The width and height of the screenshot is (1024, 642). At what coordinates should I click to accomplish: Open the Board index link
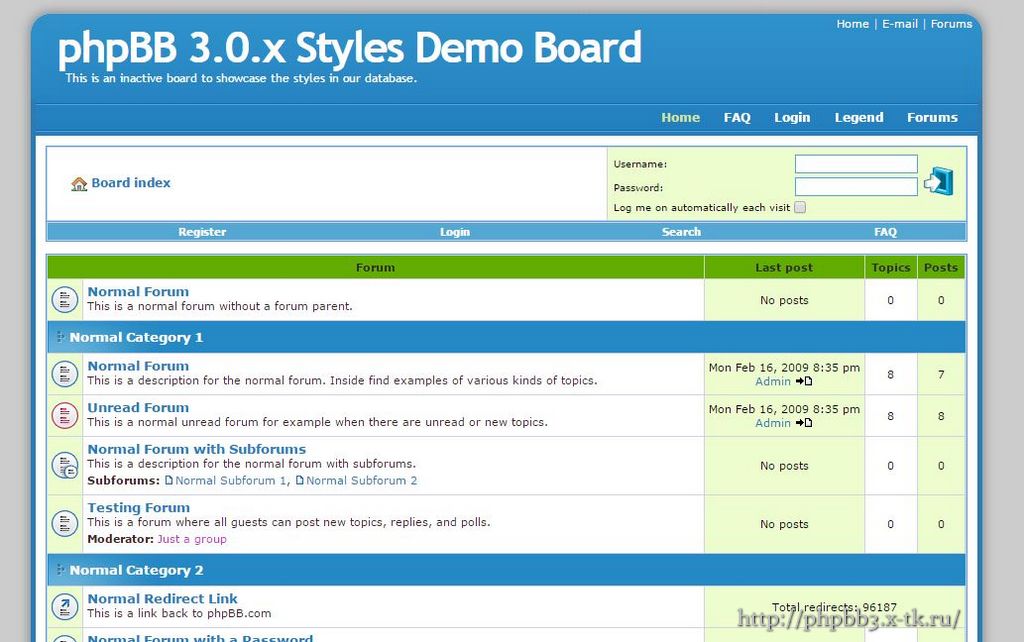pos(131,183)
